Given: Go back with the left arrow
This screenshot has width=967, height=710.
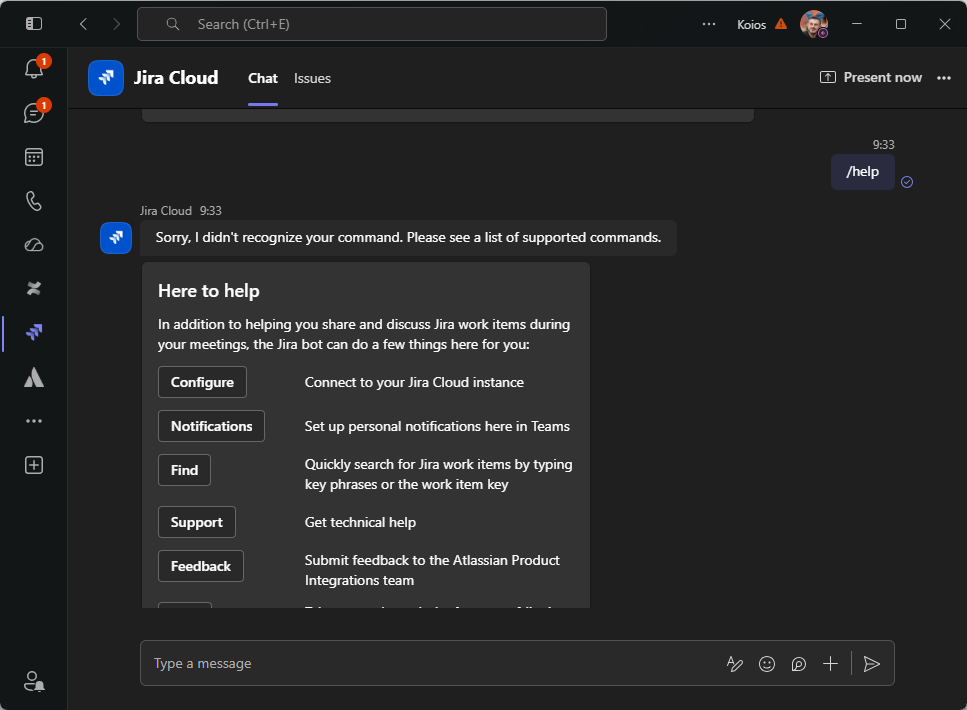Looking at the screenshot, I should click(84, 24).
